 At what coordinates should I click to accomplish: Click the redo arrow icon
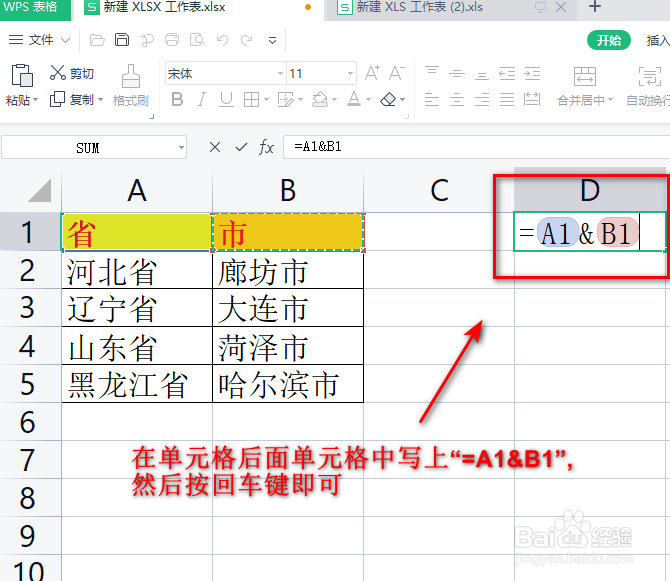coord(247,40)
